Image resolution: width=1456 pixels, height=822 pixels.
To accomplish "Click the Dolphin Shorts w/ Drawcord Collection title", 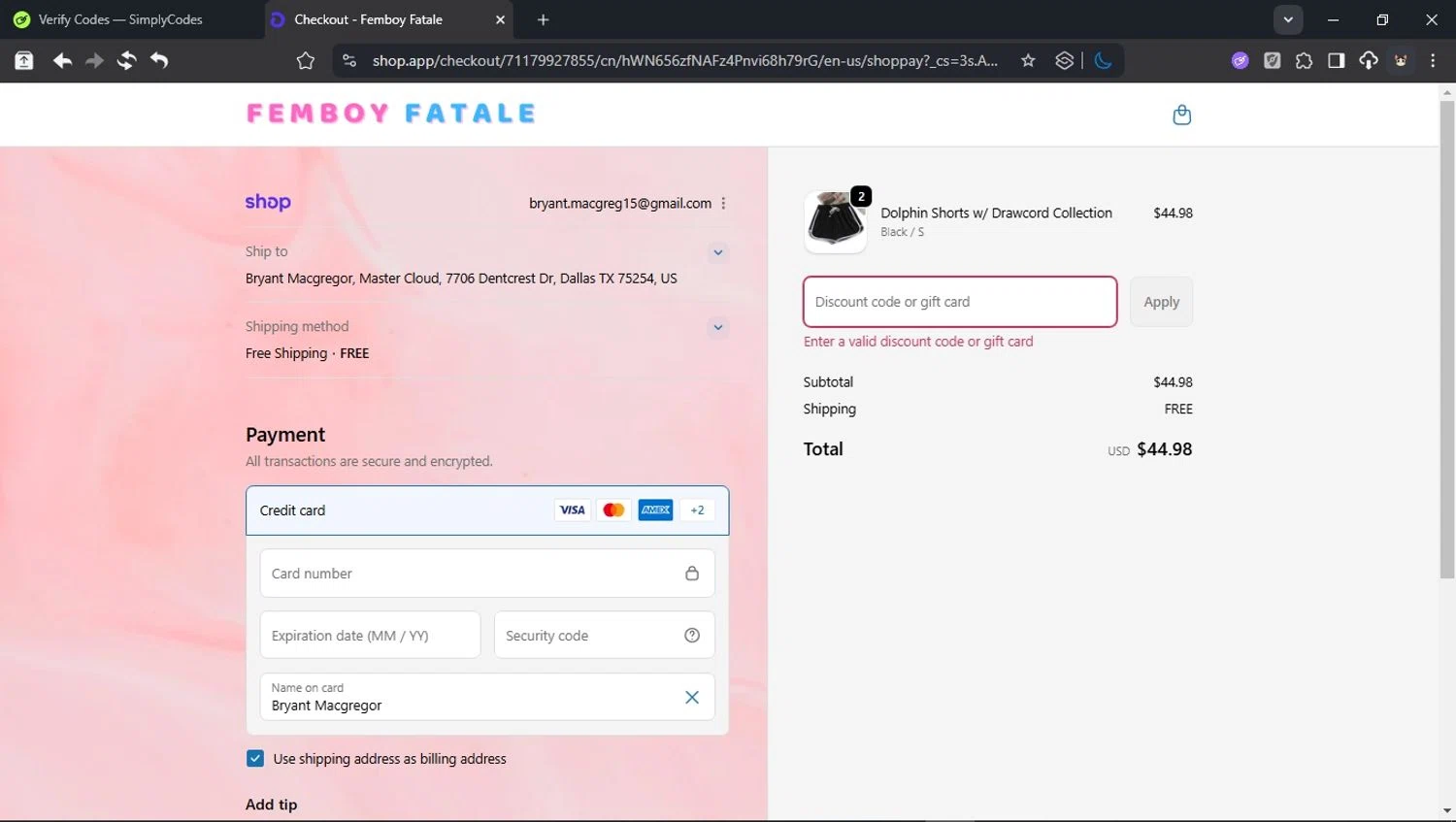I will pos(996,213).
